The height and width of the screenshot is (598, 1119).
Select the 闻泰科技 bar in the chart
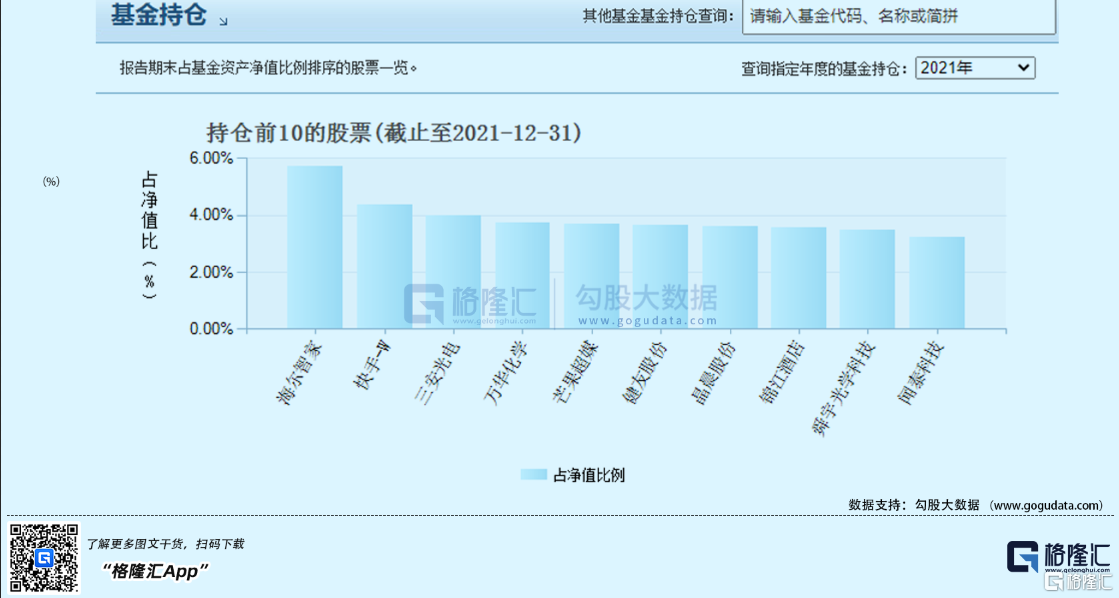(937, 282)
